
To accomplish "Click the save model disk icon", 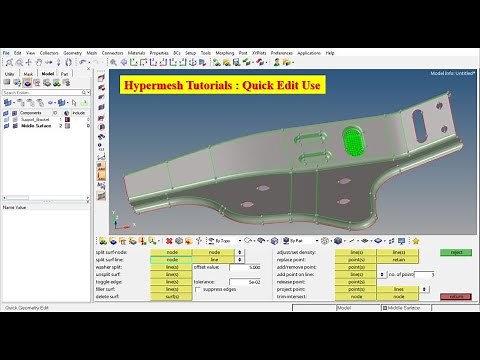I will point(236,62).
